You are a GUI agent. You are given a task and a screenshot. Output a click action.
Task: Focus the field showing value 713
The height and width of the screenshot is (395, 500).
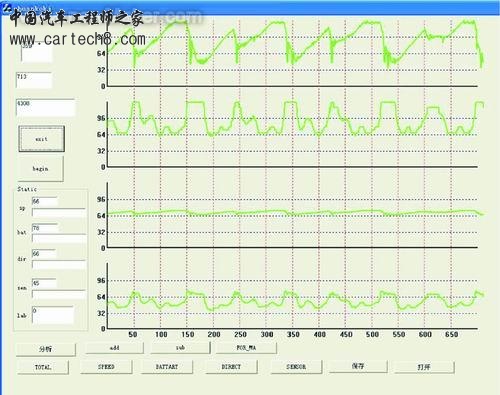click(34, 80)
